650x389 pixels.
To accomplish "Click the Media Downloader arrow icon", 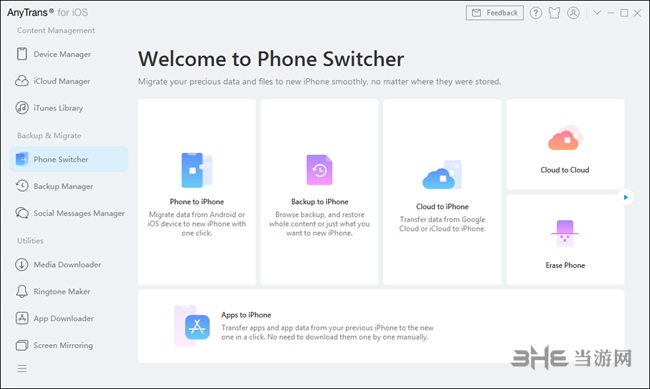I will (22, 264).
